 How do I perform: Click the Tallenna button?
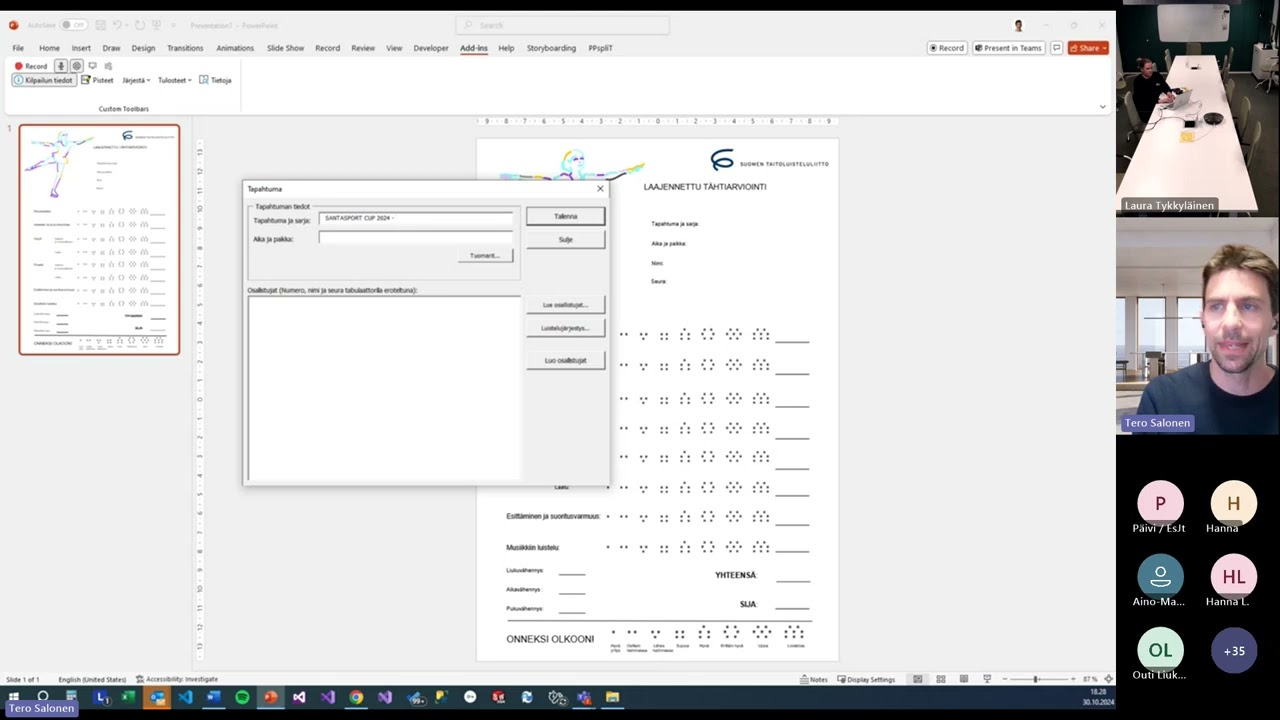pyautogui.click(x=565, y=216)
